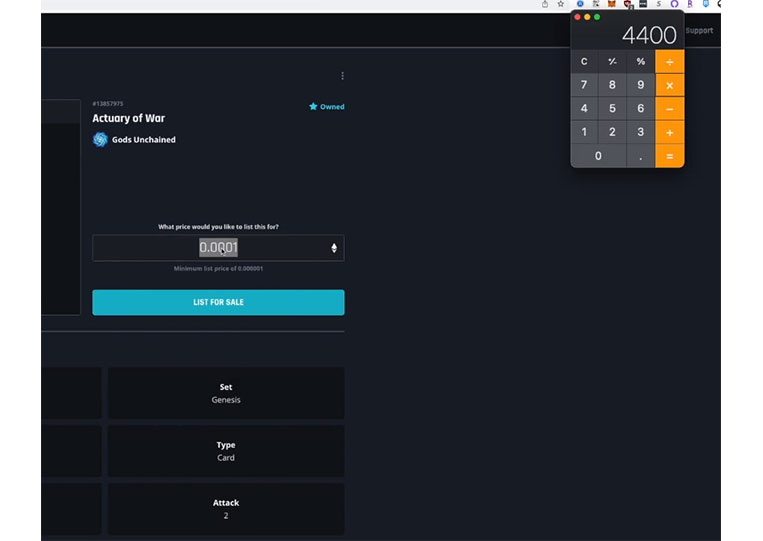The image size is (763, 541).
Task: Click the 6 key on Calculator
Action: pyautogui.click(x=640, y=108)
